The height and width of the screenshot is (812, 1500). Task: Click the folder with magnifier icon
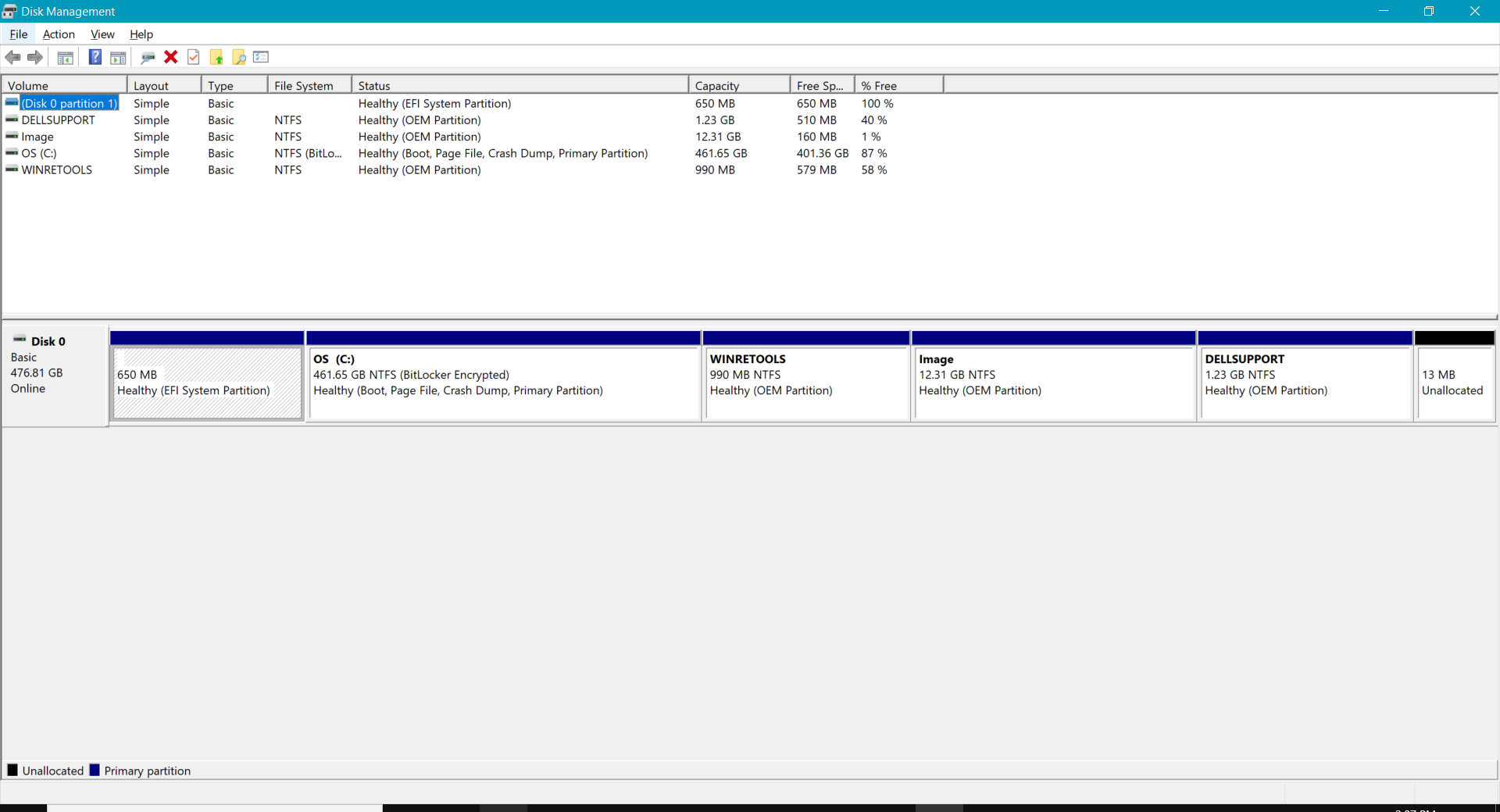(239, 57)
